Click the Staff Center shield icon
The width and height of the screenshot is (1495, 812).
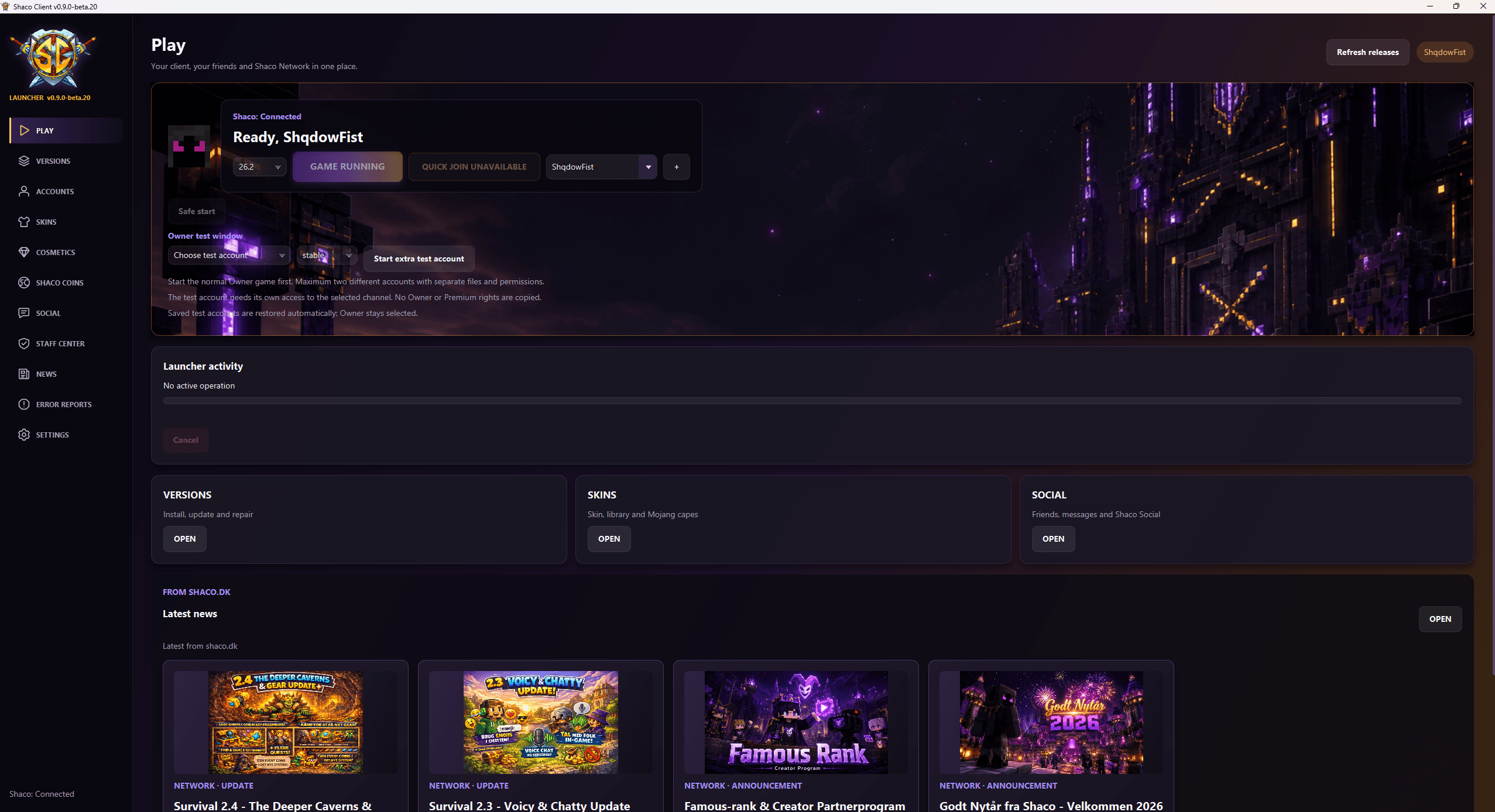click(x=24, y=343)
